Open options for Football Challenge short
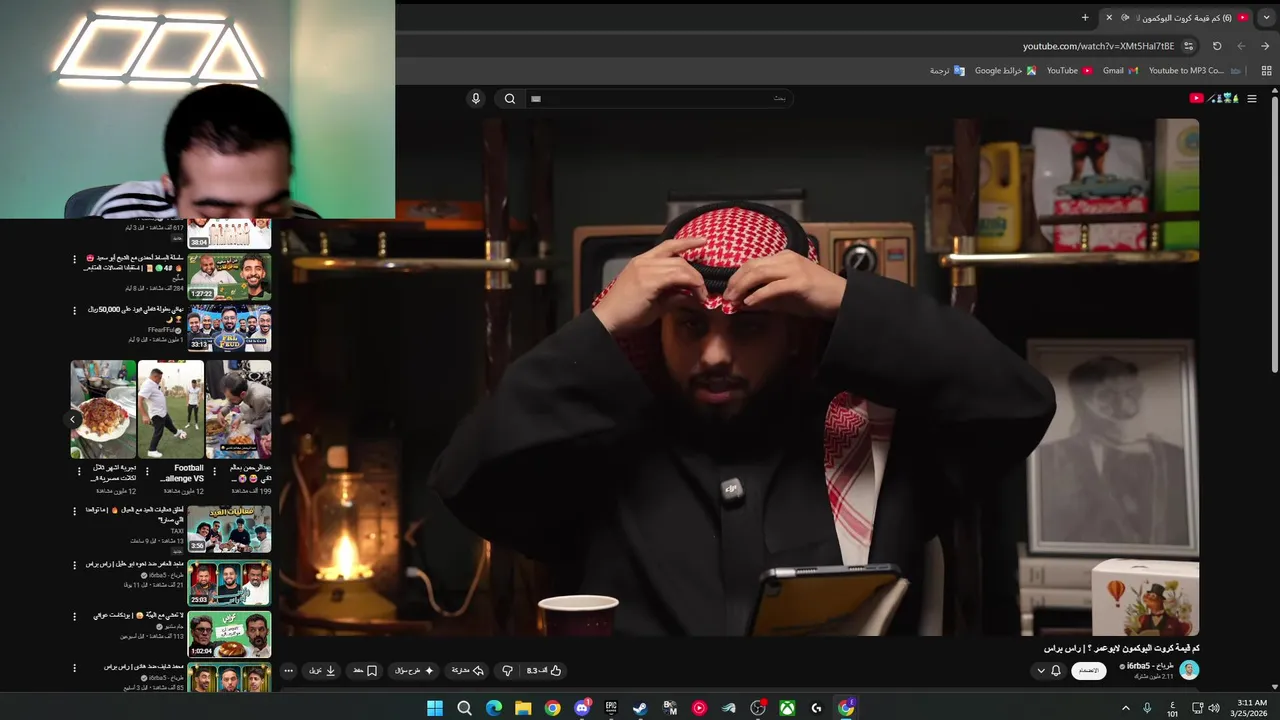This screenshot has width=1280, height=720. coord(147,471)
